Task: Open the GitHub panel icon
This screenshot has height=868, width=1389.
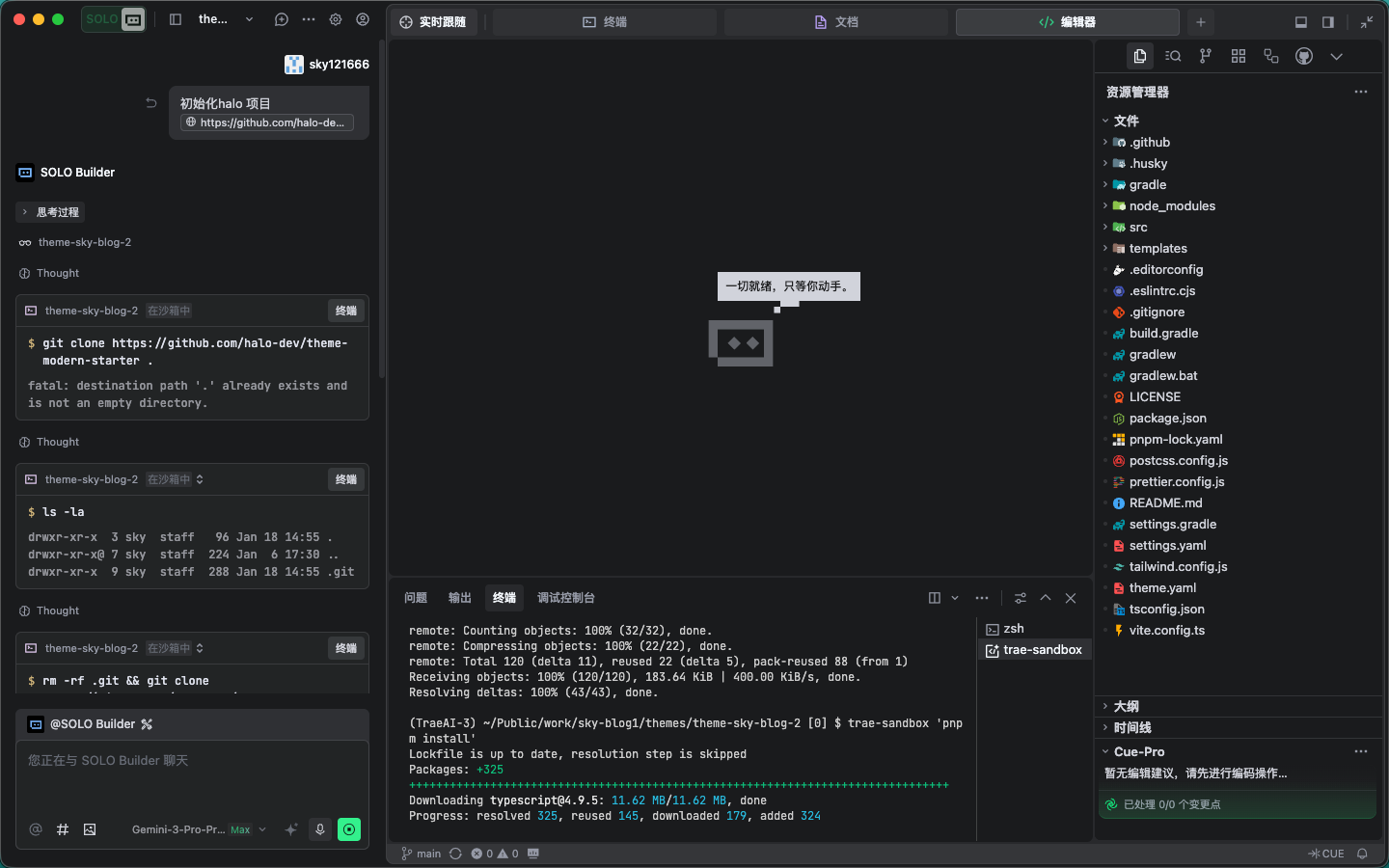Action: click(1303, 56)
